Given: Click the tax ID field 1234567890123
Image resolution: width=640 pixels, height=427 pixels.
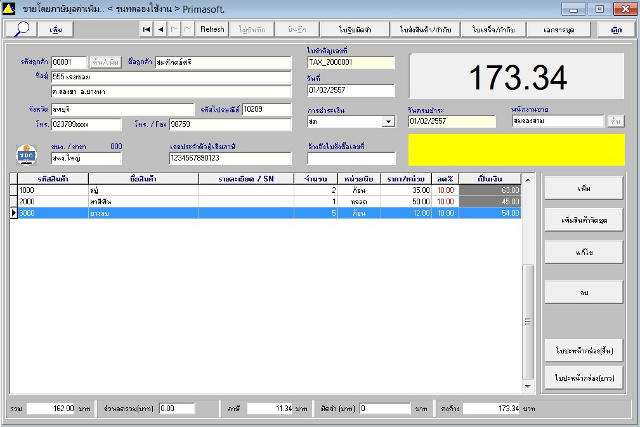Looking at the screenshot, I should click(230, 158).
